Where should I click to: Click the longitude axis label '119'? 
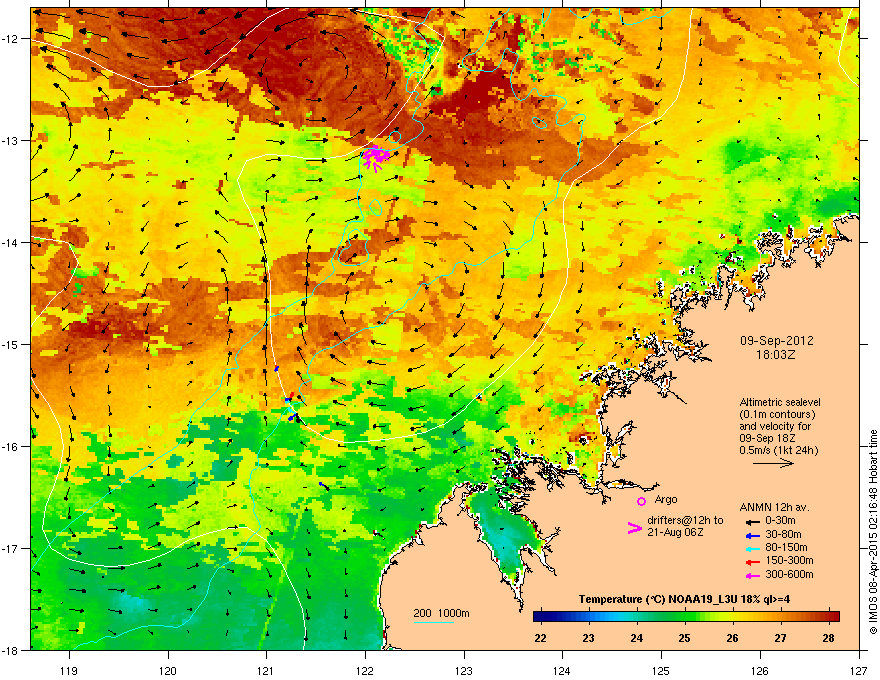pyautogui.click(x=69, y=670)
